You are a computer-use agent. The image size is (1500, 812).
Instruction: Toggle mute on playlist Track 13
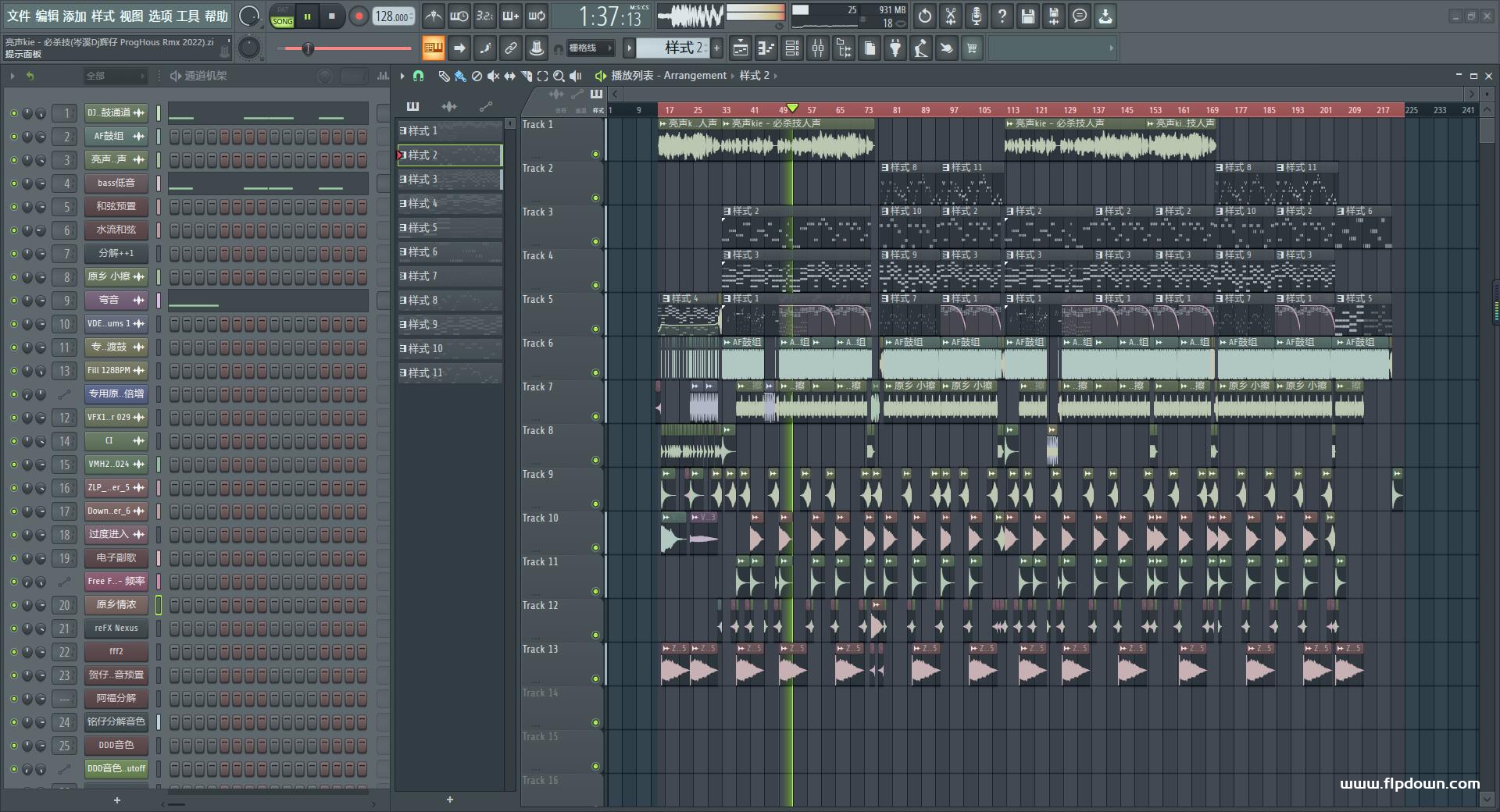(x=595, y=679)
